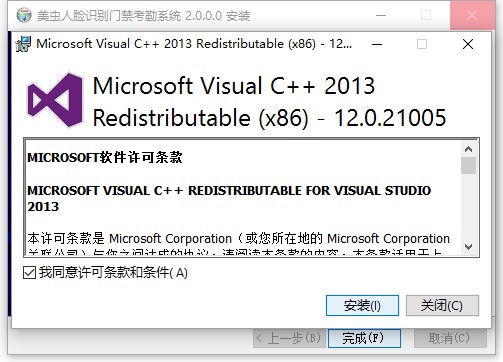The image size is (503, 362).
Task: Click the 上一步(B) back button
Action: 289,338
